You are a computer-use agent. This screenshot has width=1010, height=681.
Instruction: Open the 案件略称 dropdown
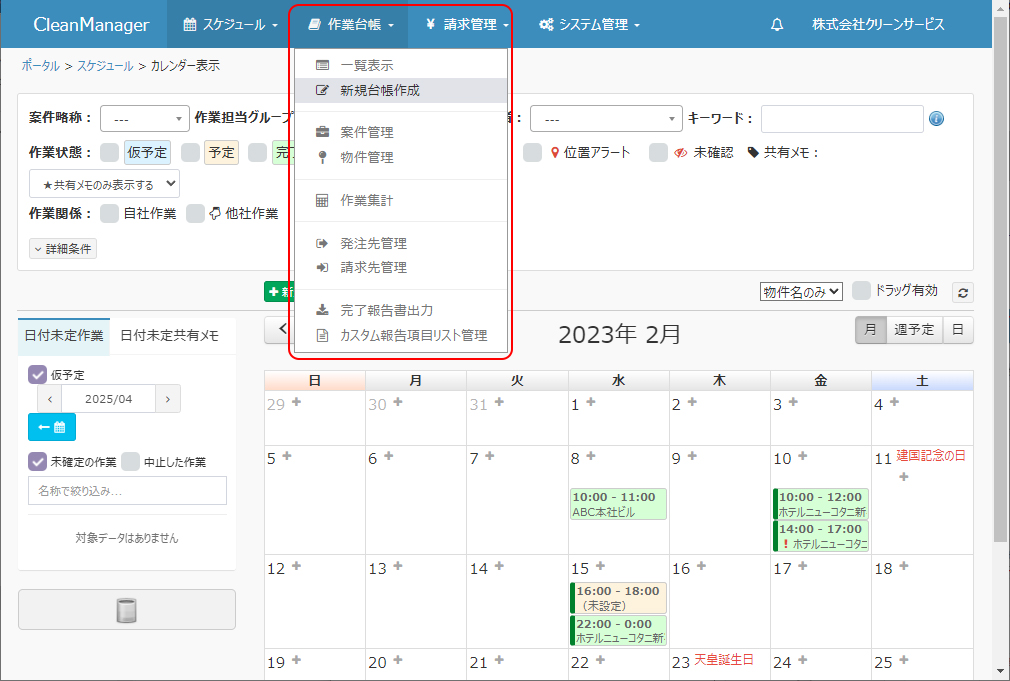pos(144,119)
